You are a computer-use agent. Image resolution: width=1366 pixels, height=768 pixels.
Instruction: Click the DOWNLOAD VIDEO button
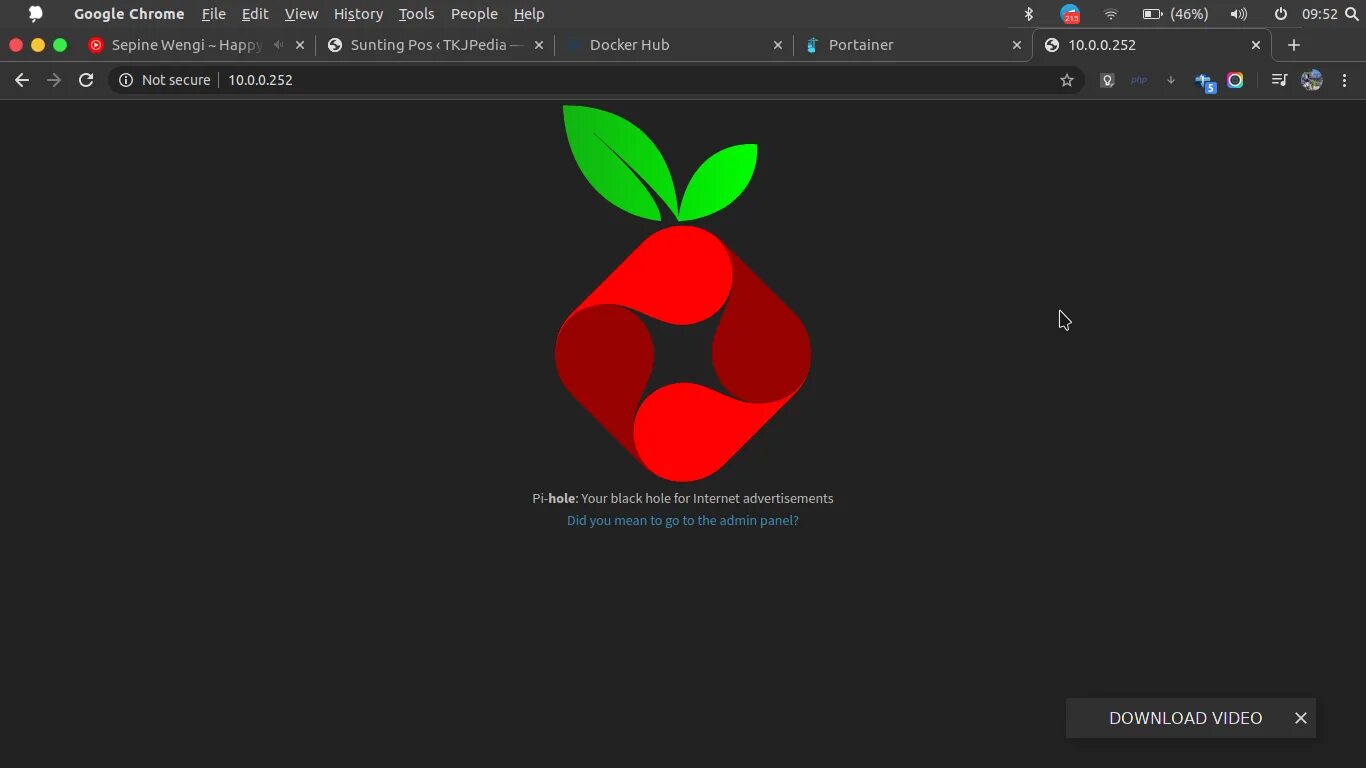(x=1185, y=718)
